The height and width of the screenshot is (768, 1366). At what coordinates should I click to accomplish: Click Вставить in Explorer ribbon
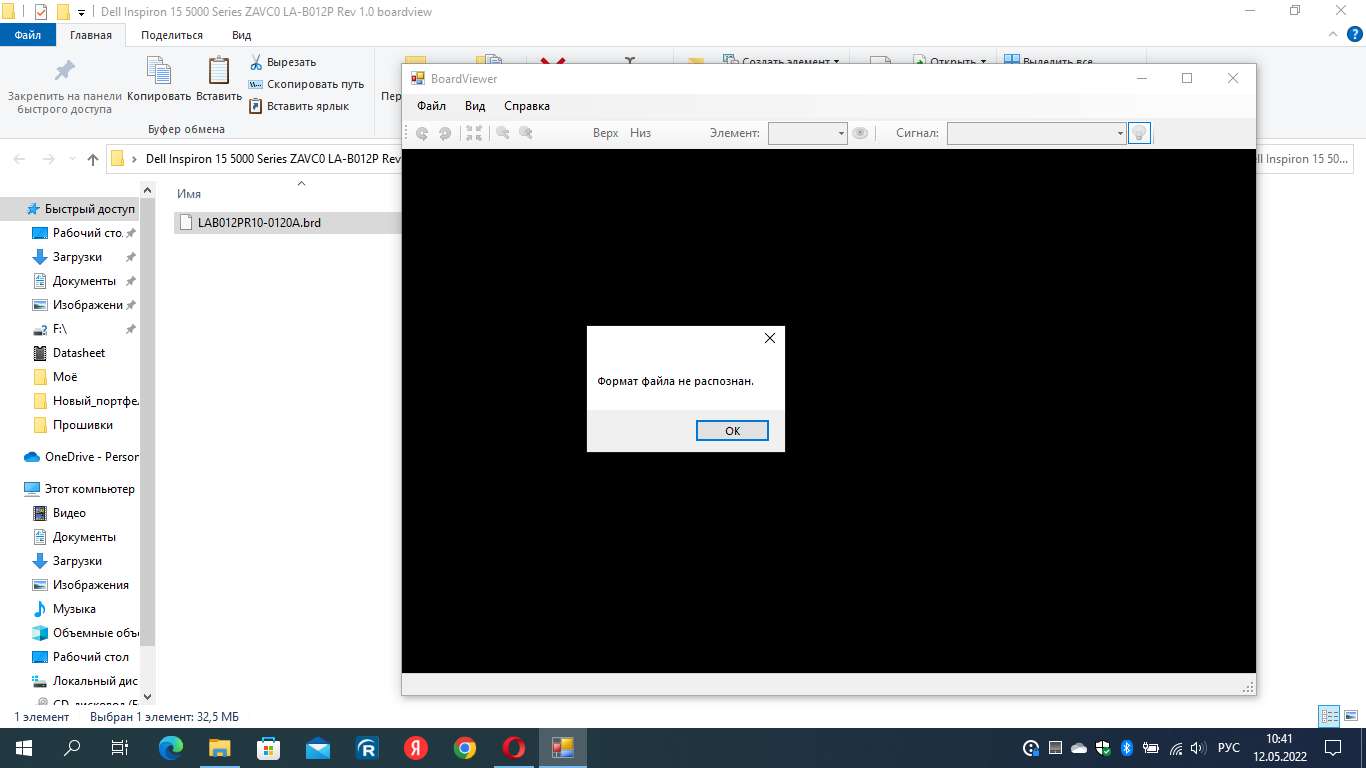click(219, 80)
